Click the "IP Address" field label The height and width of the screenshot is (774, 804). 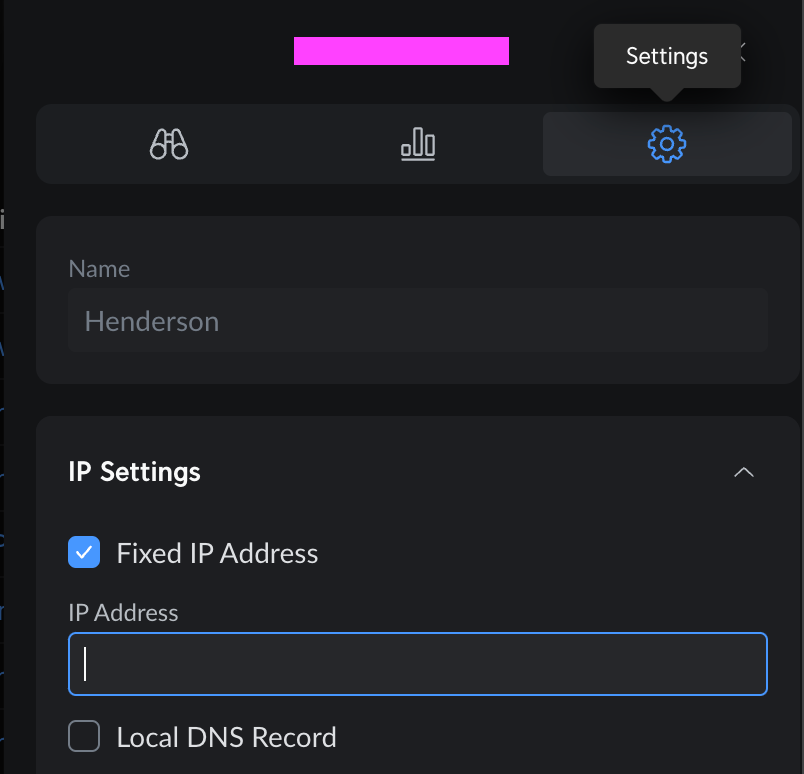point(123,613)
